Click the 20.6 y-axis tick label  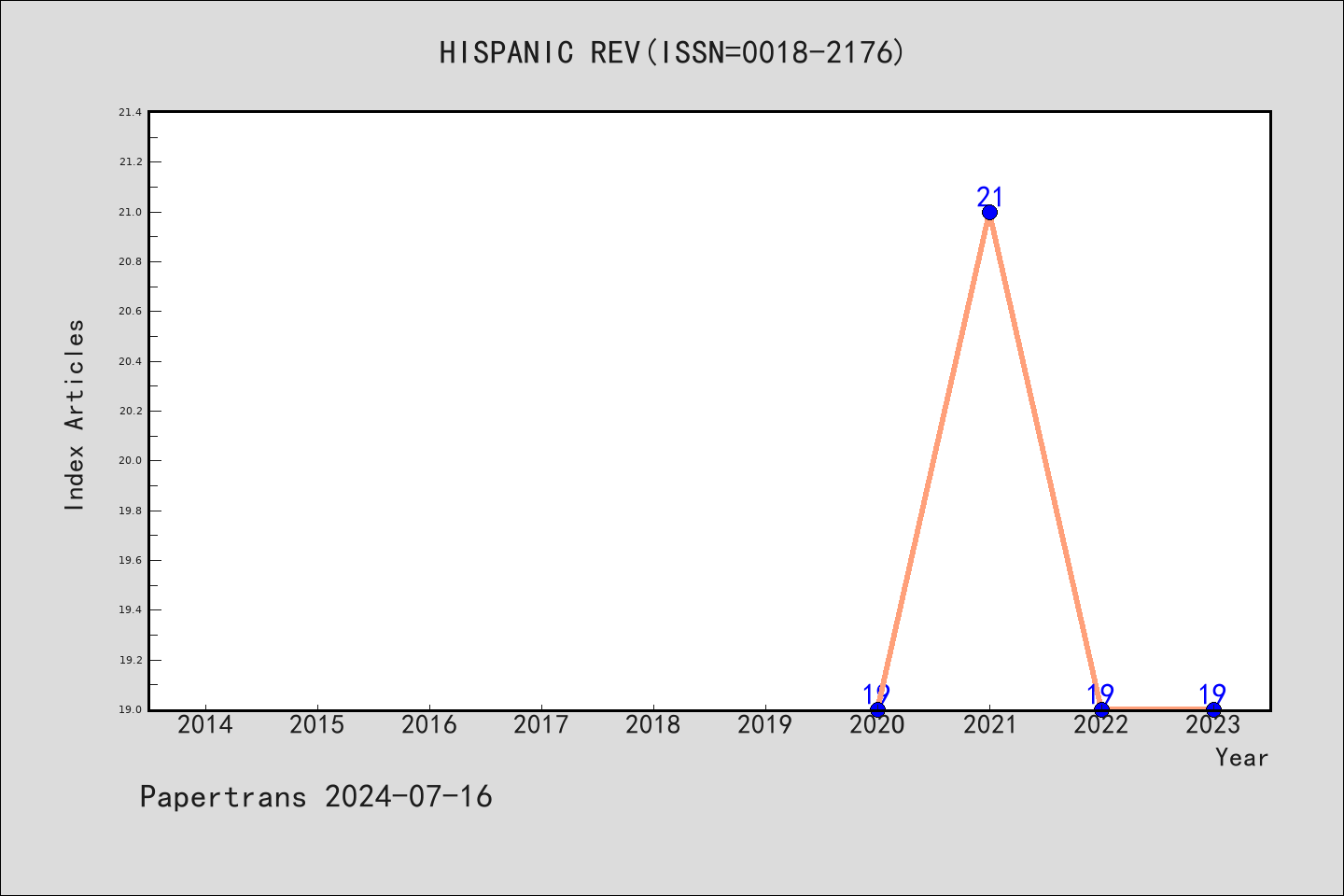(x=130, y=311)
